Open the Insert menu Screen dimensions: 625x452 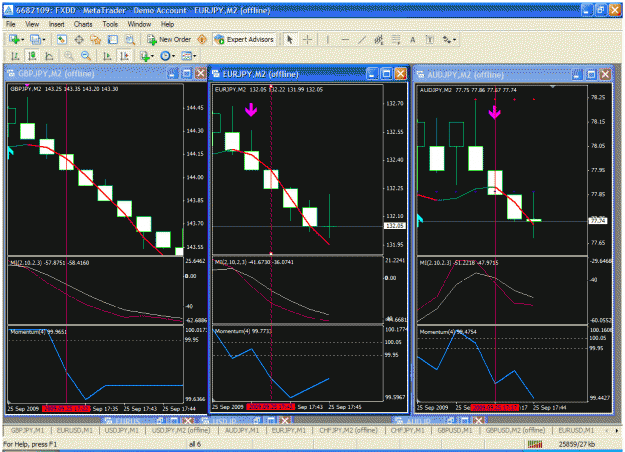coord(56,24)
